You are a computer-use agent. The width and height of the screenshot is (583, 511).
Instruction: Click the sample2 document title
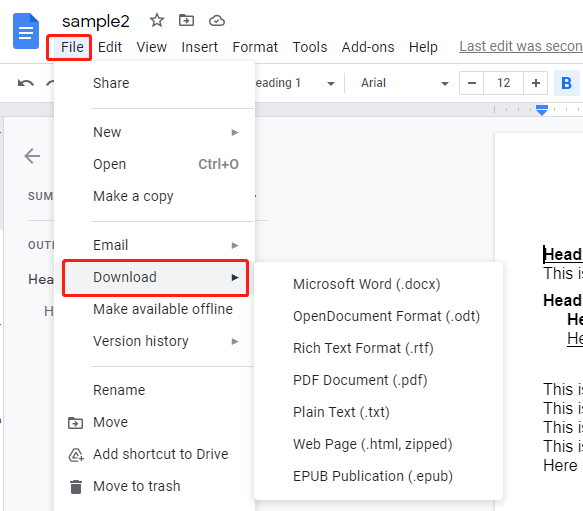coord(96,21)
